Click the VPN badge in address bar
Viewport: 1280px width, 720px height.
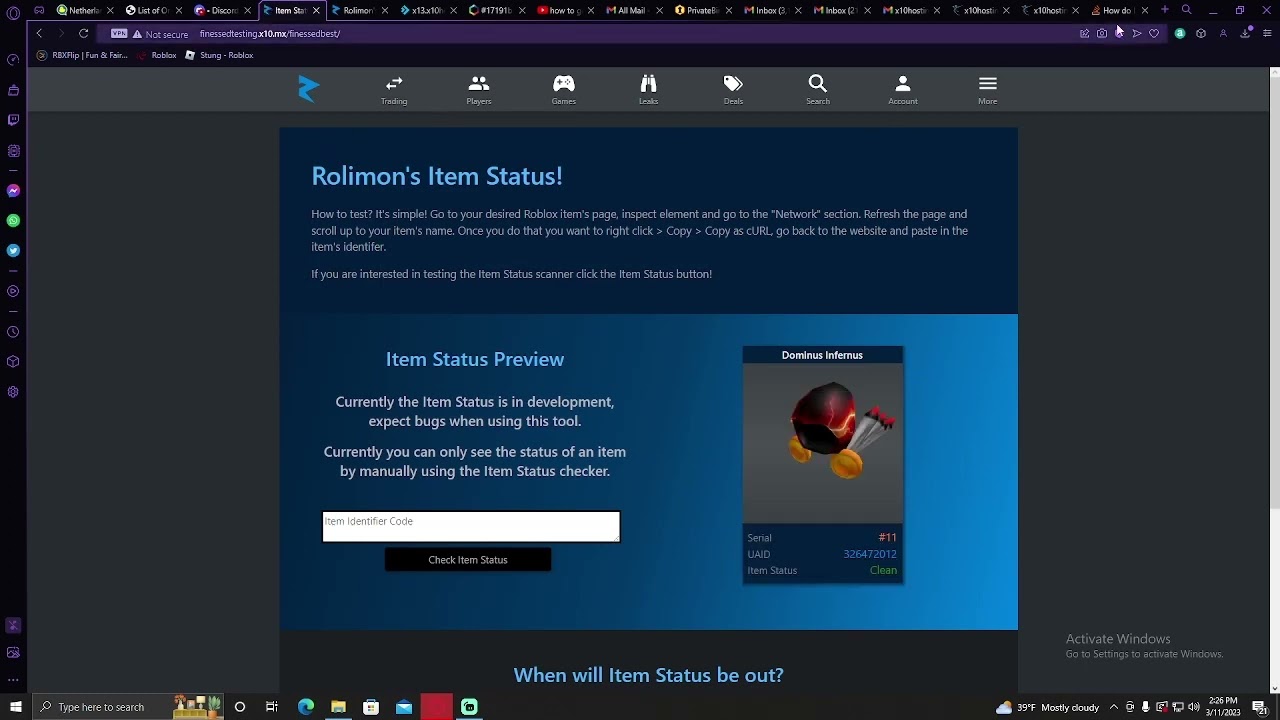tap(120, 34)
